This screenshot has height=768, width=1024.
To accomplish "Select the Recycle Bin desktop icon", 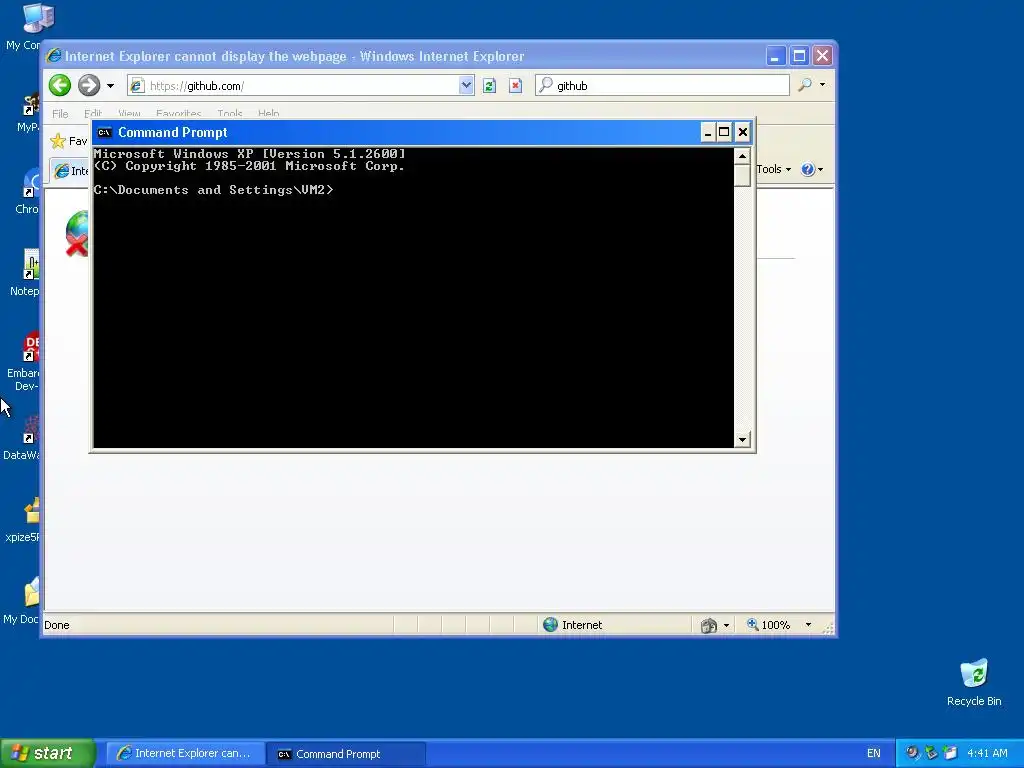I will click(x=974, y=682).
